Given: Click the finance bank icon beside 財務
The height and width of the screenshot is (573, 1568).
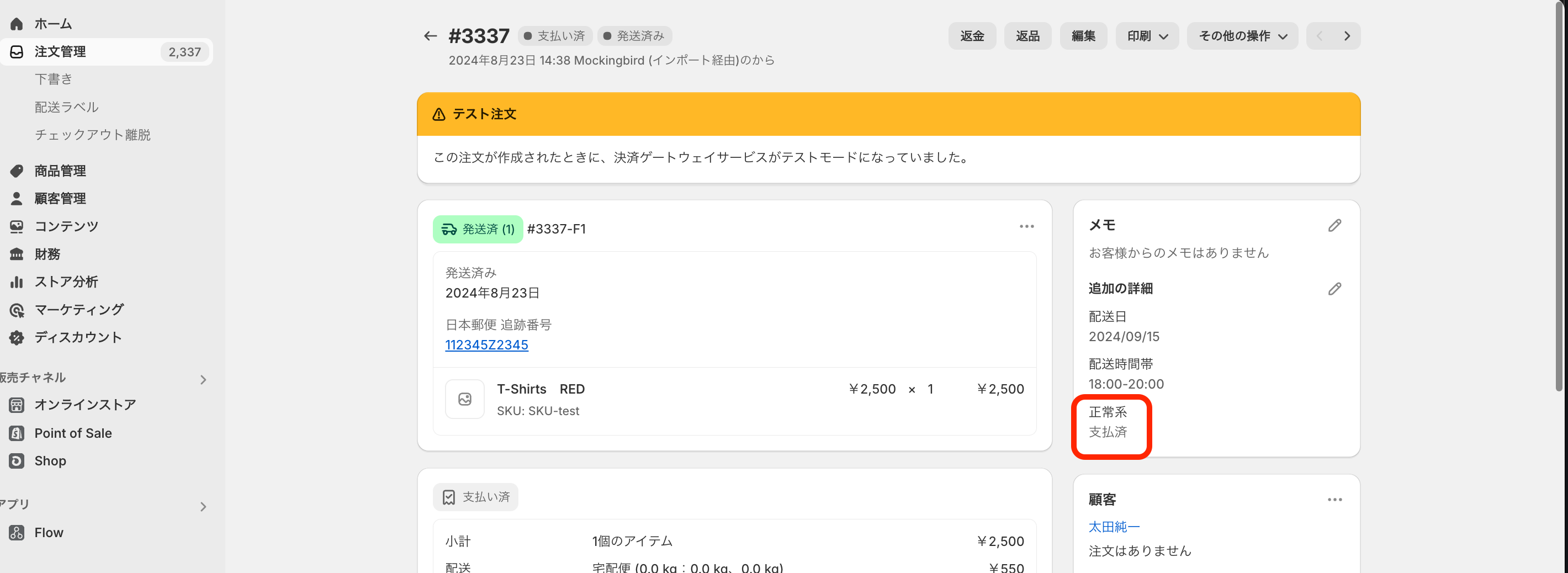Looking at the screenshot, I should pos(17,253).
